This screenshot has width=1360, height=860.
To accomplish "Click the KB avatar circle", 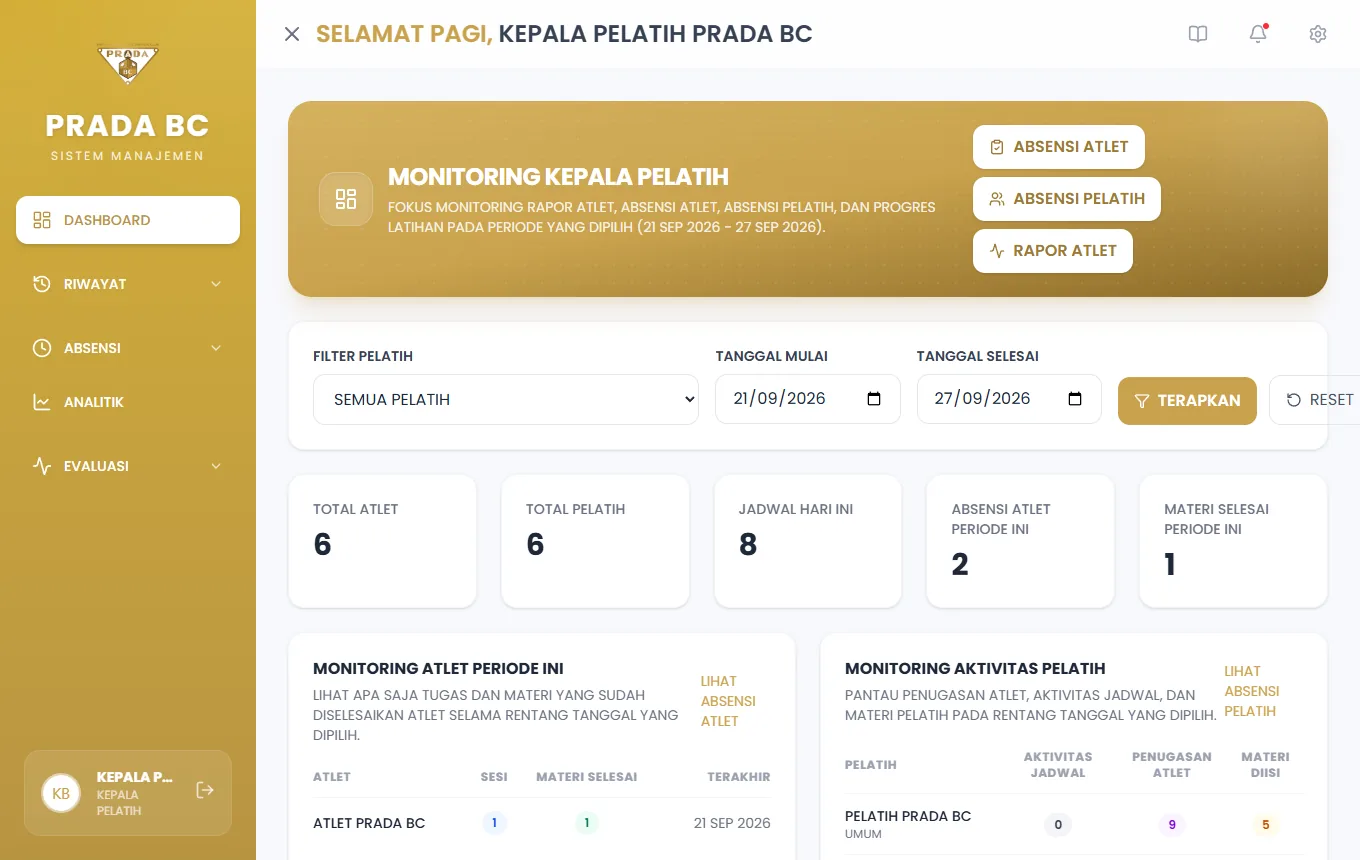I will [61, 793].
